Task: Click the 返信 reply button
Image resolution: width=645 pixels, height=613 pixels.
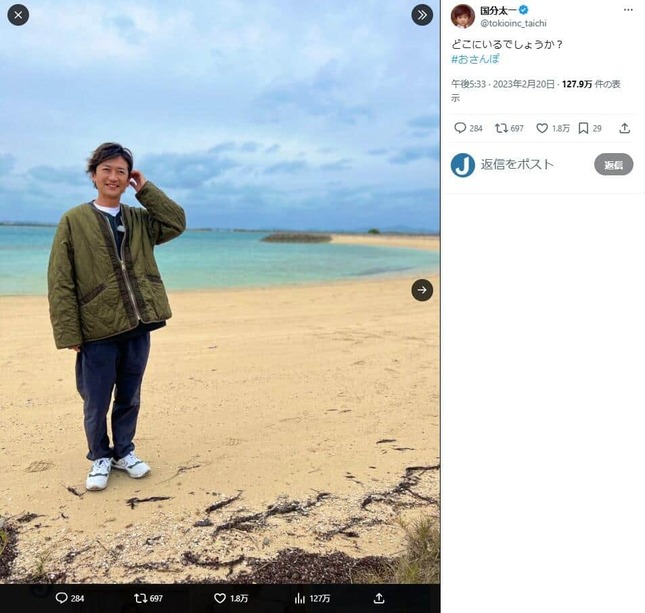Action: pyautogui.click(x=613, y=165)
